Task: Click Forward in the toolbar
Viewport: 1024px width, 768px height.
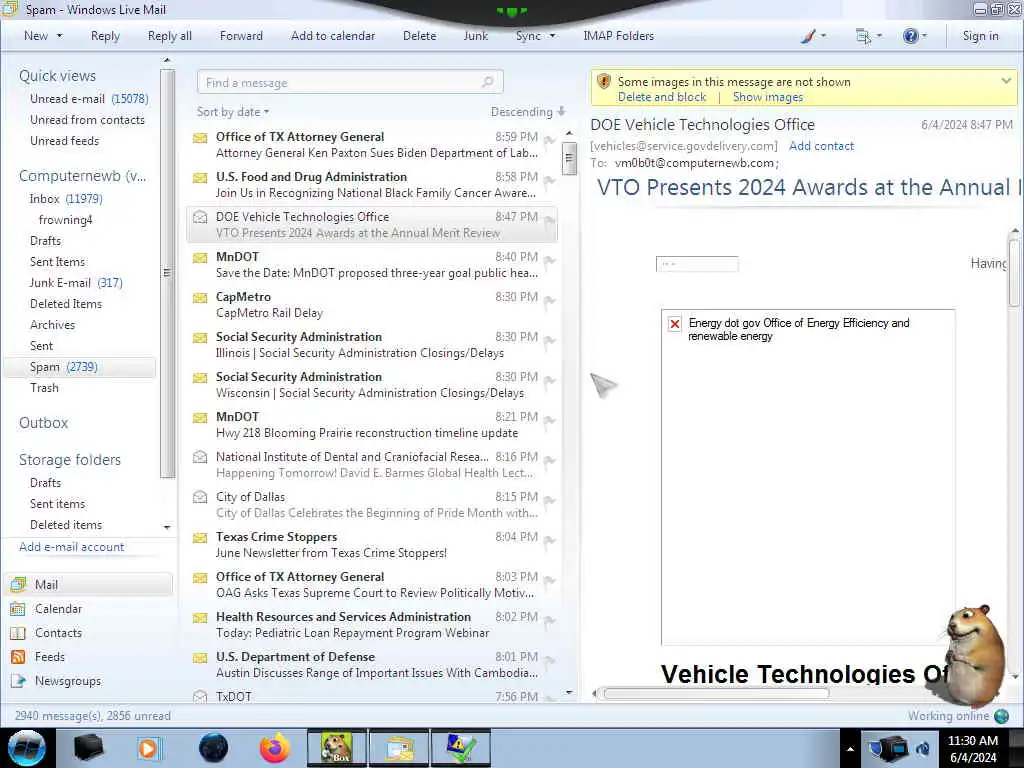Action: [x=241, y=36]
